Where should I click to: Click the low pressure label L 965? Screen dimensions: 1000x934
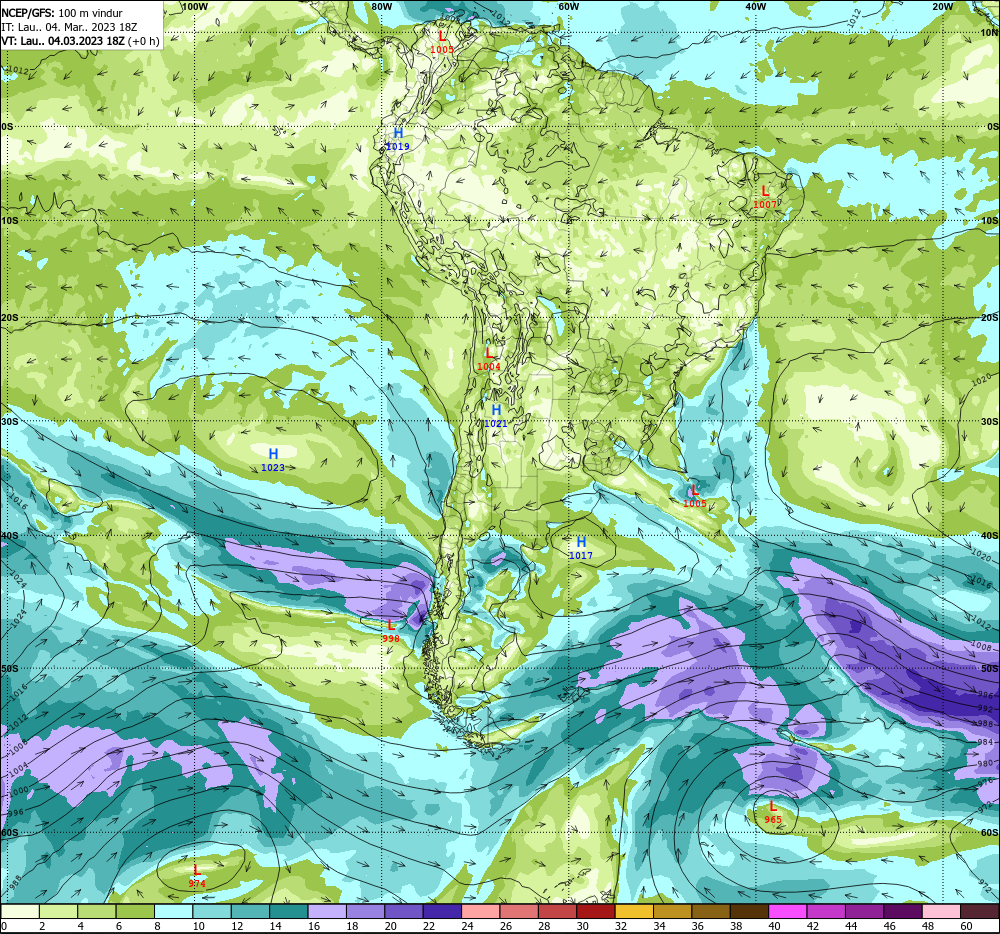[772, 812]
